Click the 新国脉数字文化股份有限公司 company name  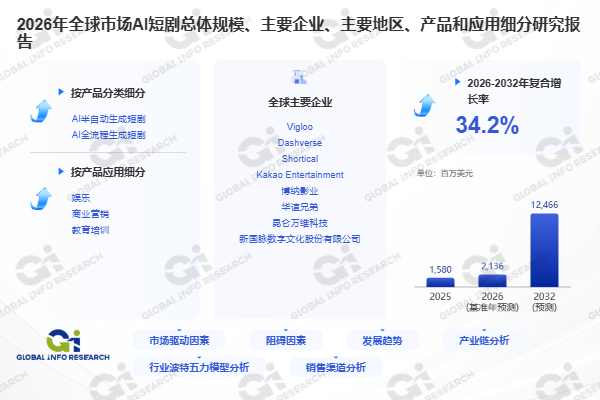300,239
